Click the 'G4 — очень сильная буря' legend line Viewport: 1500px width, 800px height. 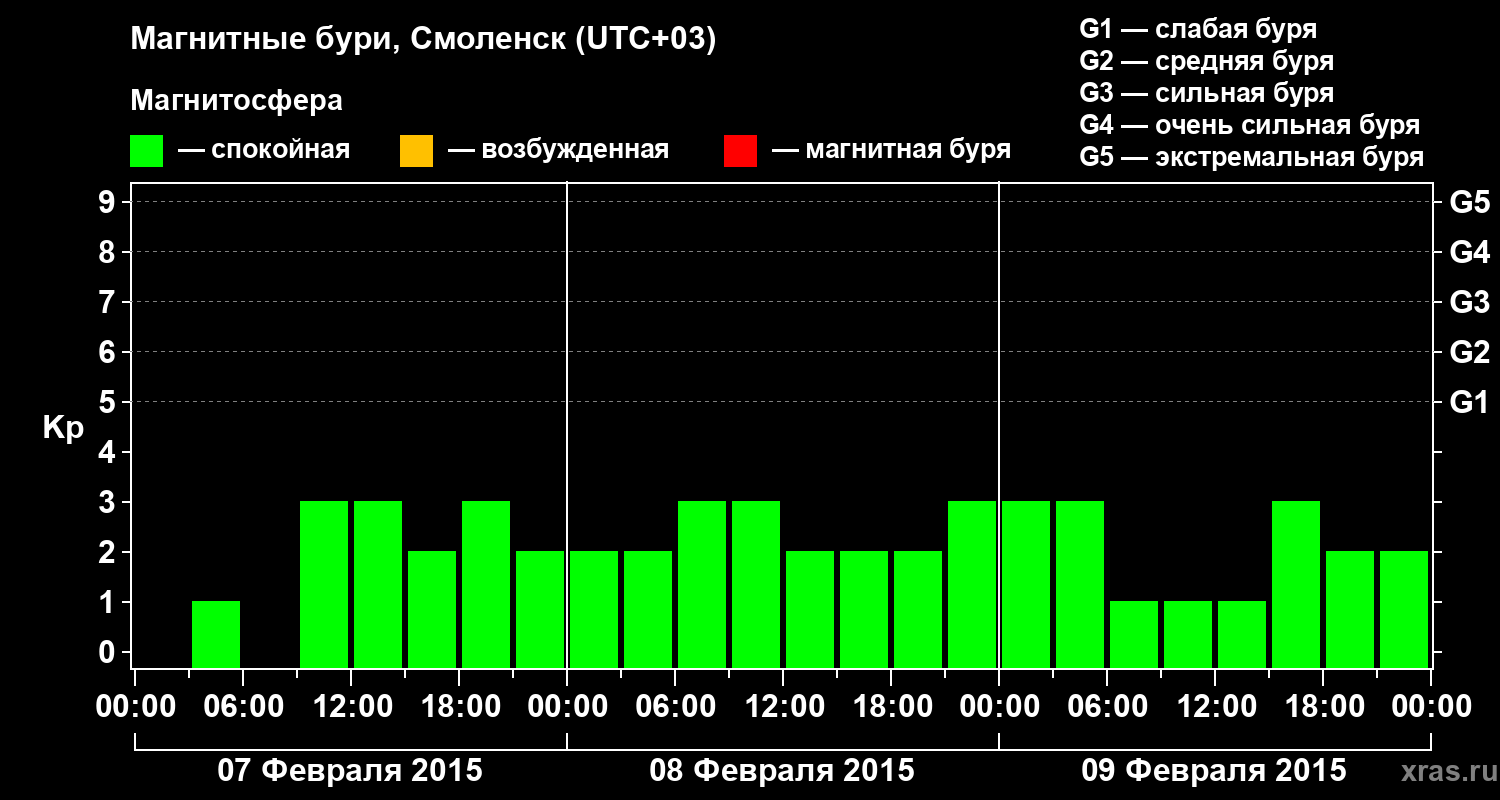(1250, 125)
